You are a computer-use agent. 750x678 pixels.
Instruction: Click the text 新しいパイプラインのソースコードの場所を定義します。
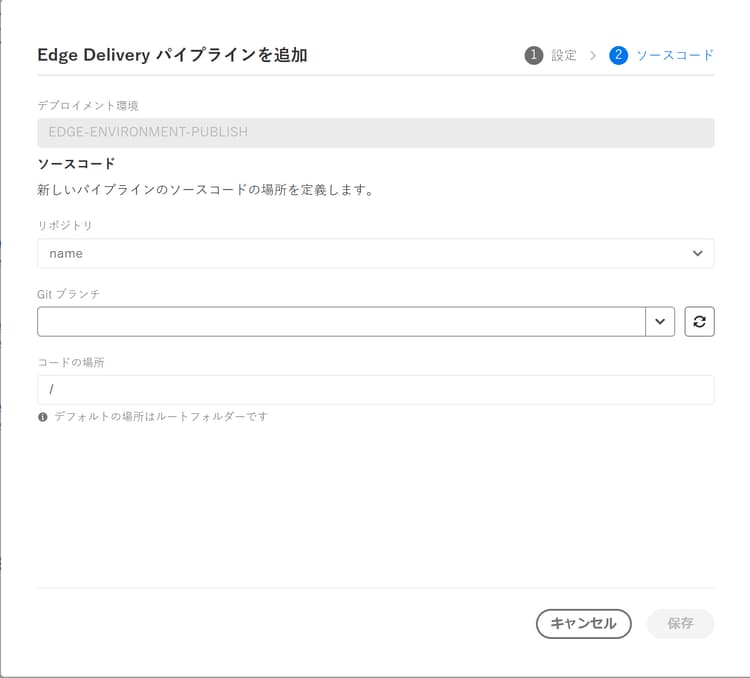(x=206, y=190)
